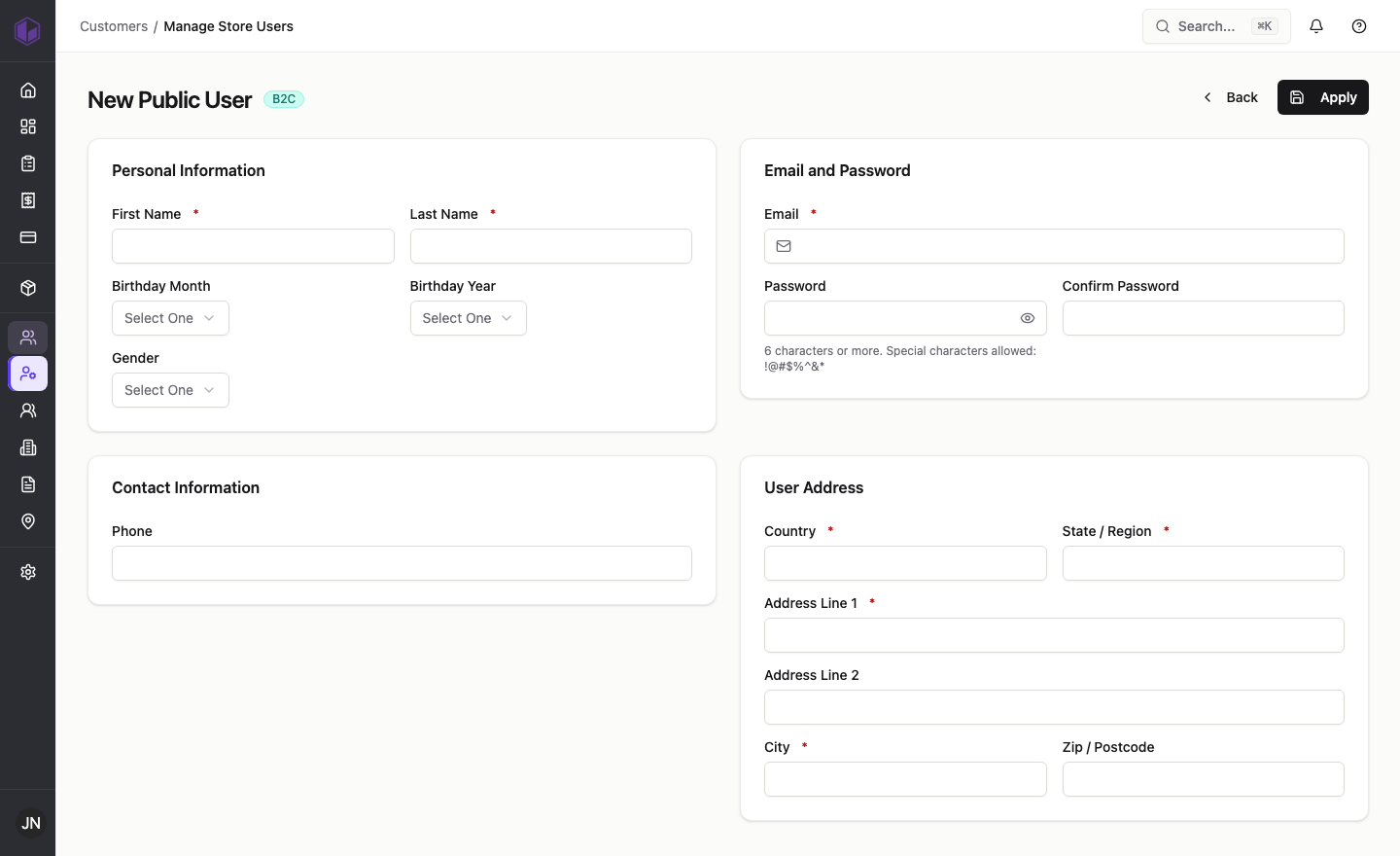
Task: Open the Birthday Year dropdown
Action: [x=469, y=318]
